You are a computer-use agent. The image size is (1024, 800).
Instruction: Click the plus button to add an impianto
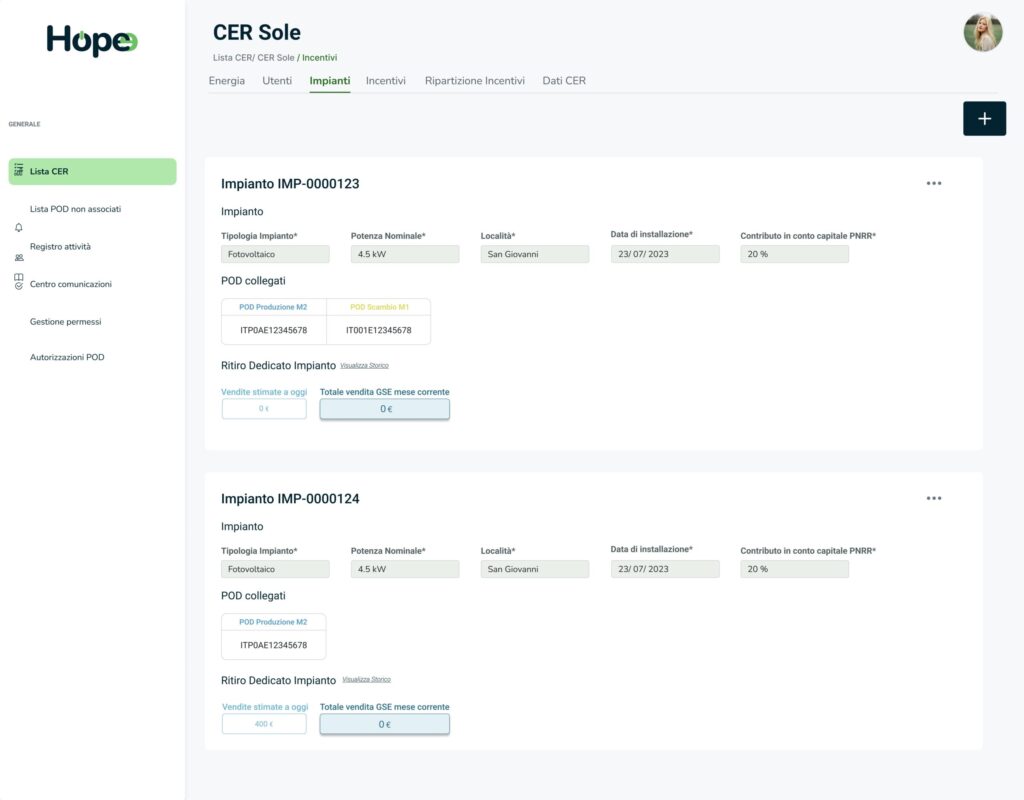pos(984,118)
